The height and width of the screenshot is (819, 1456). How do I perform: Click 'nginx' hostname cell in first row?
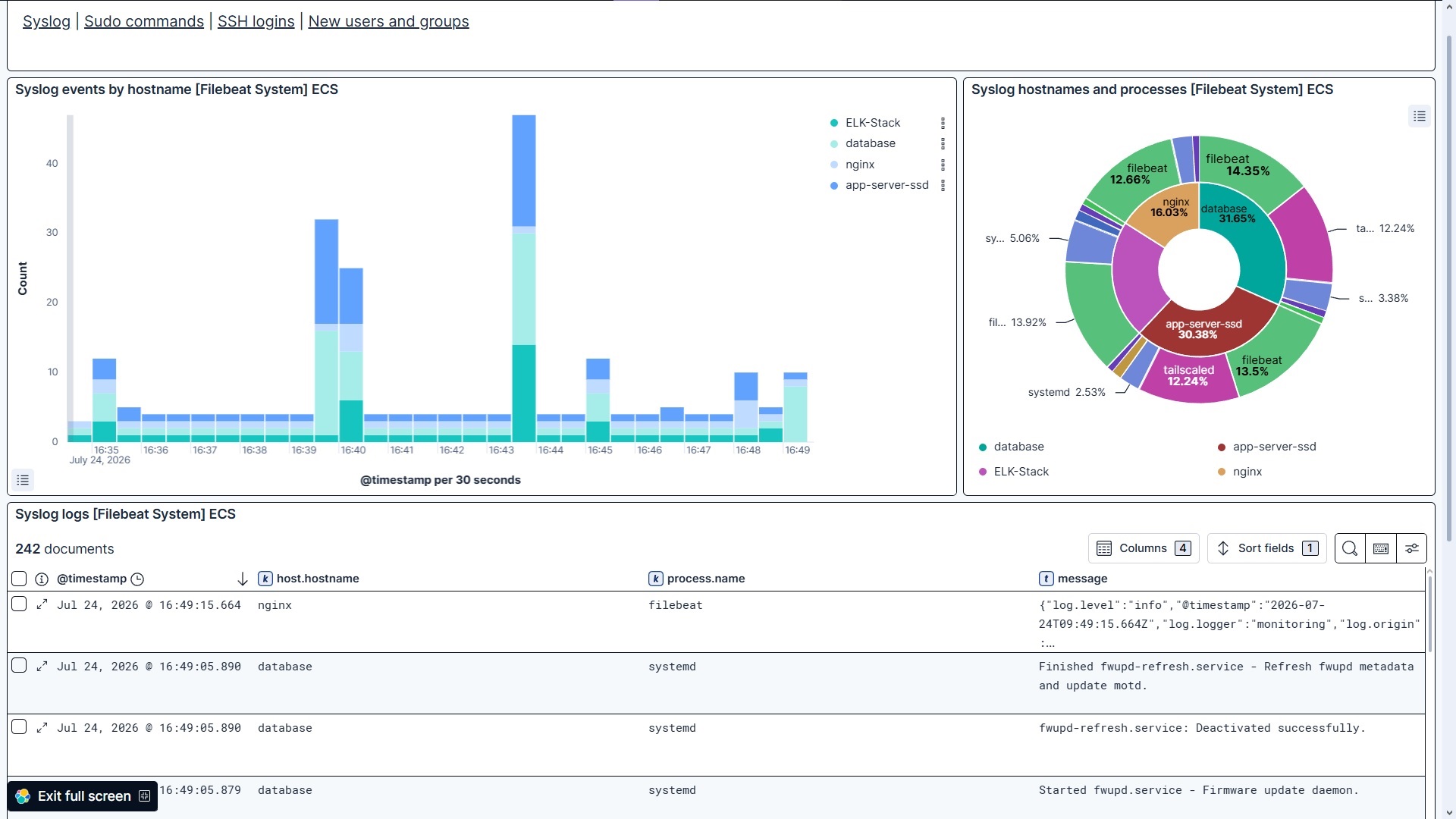[275, 605]
